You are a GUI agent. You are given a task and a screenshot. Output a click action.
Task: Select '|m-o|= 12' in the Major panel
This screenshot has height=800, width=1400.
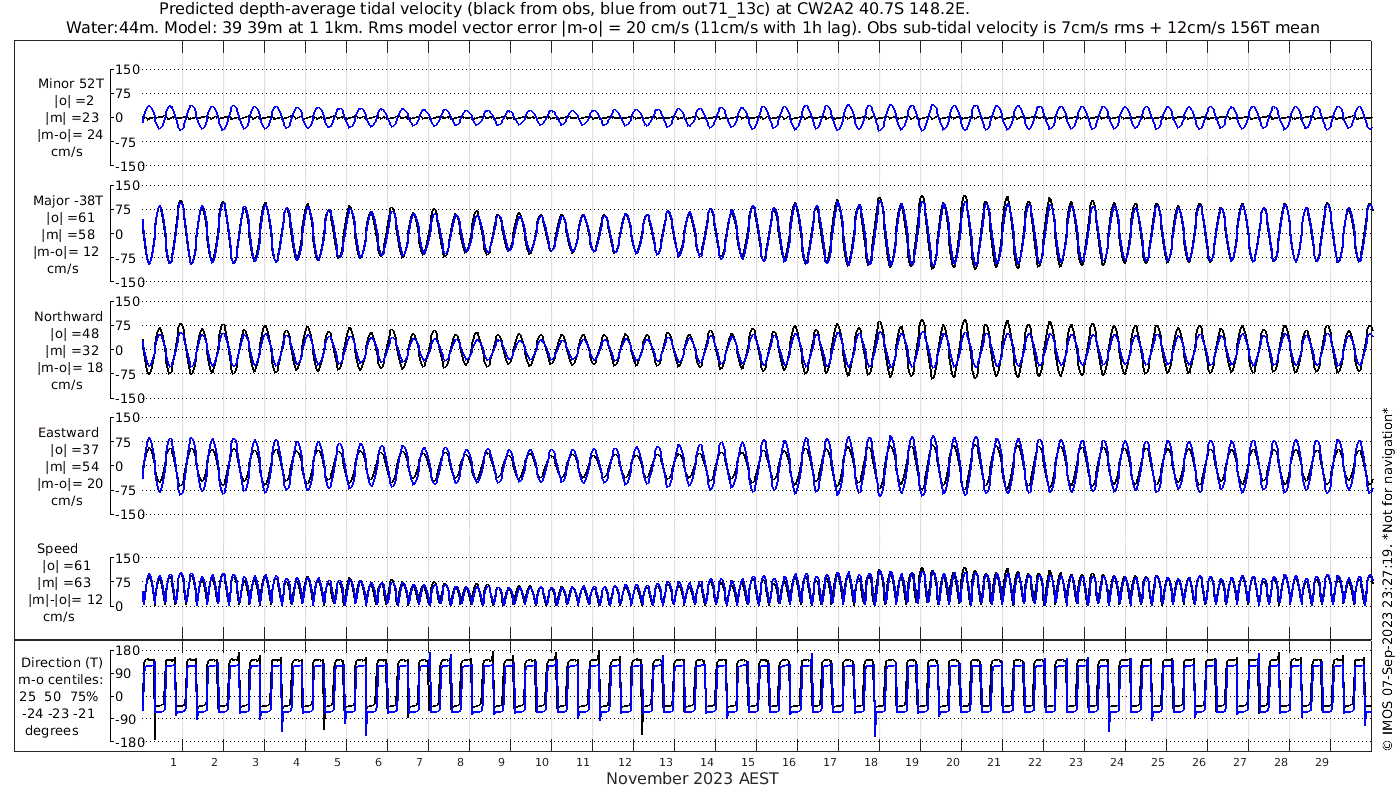pos(66,252)
